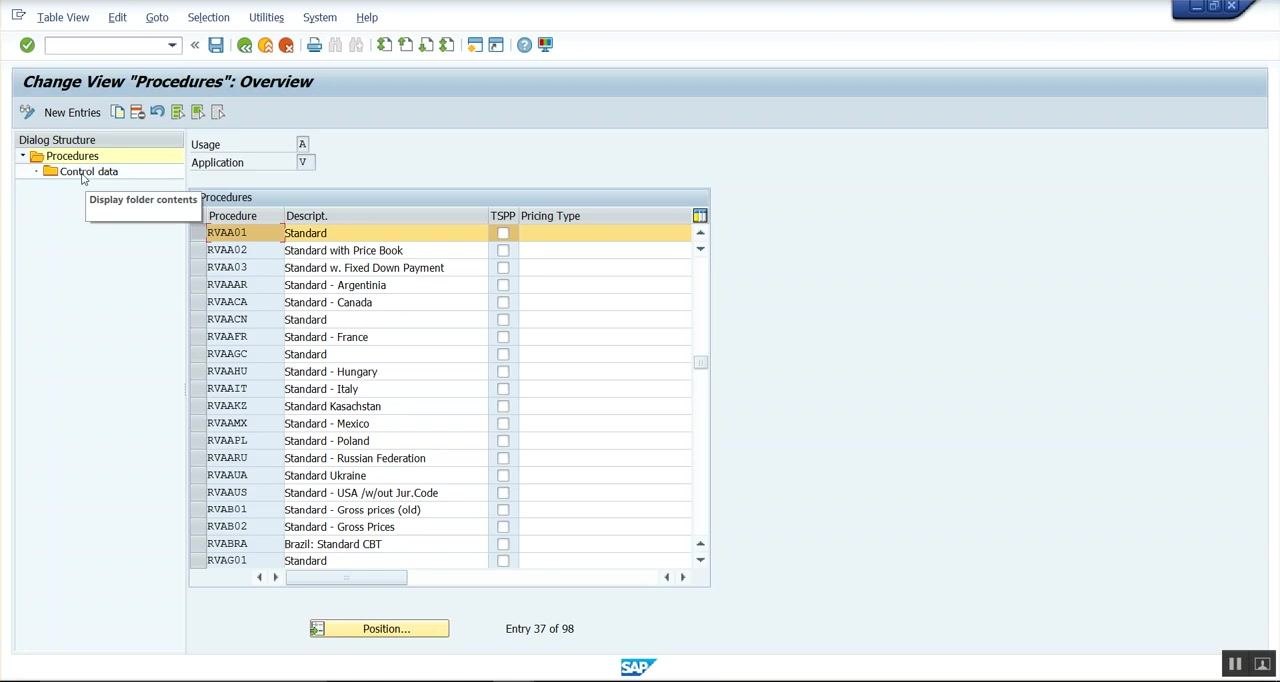Open the Edit menu

(x=117, y=17)
